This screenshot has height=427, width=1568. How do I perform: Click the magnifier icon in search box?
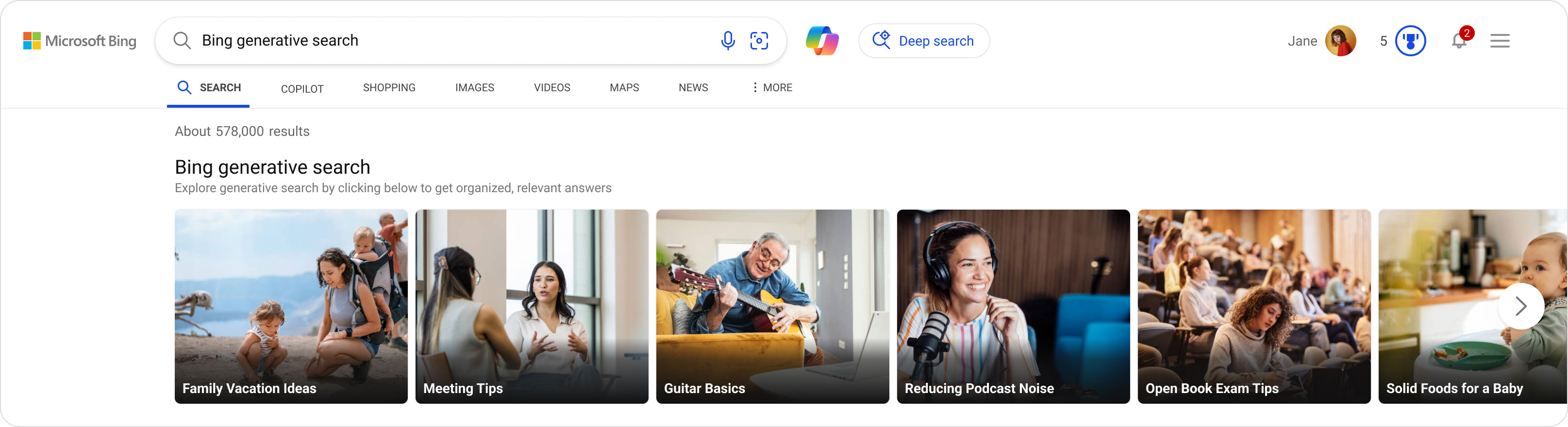point(182,41)
